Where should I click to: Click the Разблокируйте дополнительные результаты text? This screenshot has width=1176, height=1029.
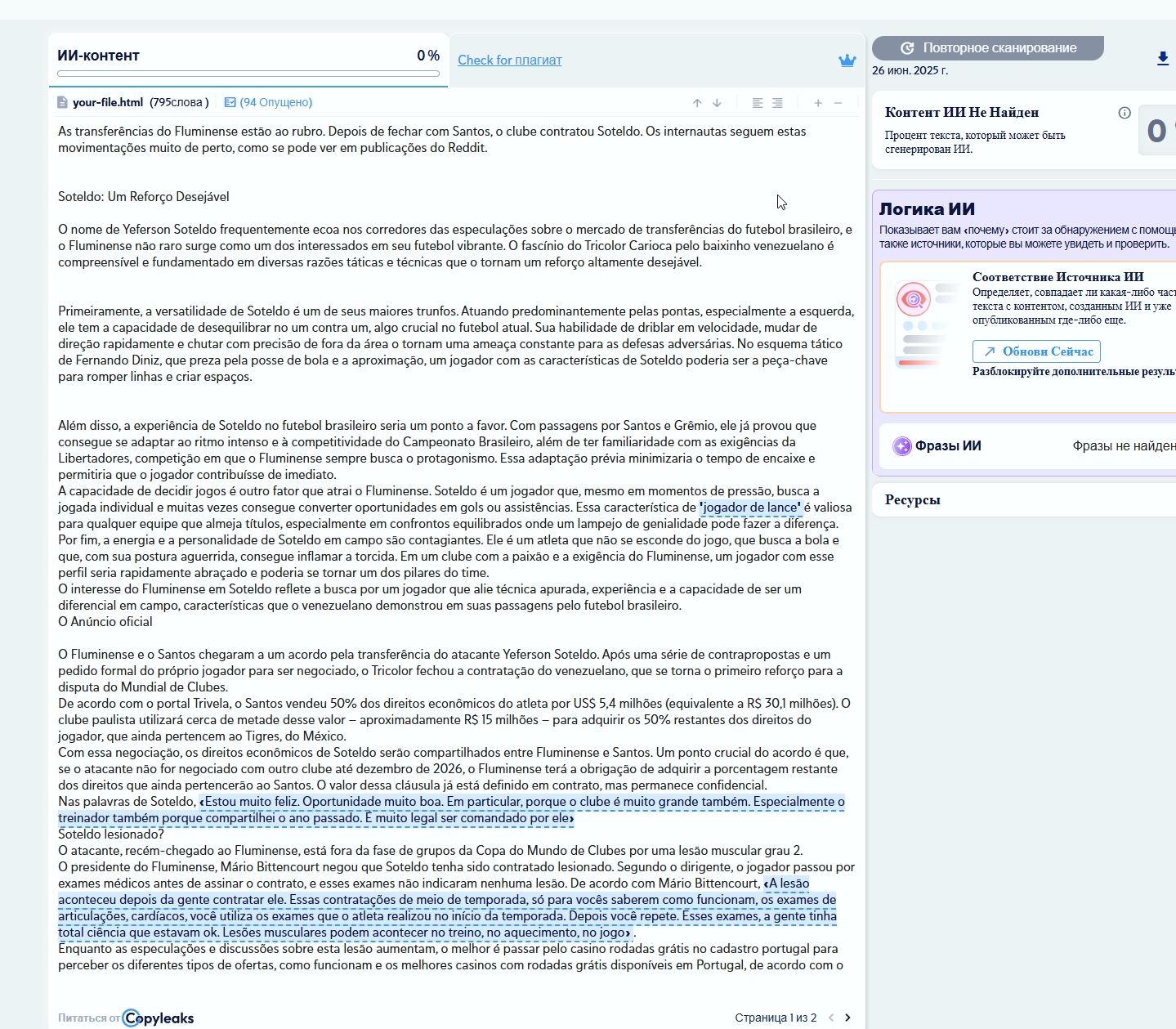[x=1074, y=372]
